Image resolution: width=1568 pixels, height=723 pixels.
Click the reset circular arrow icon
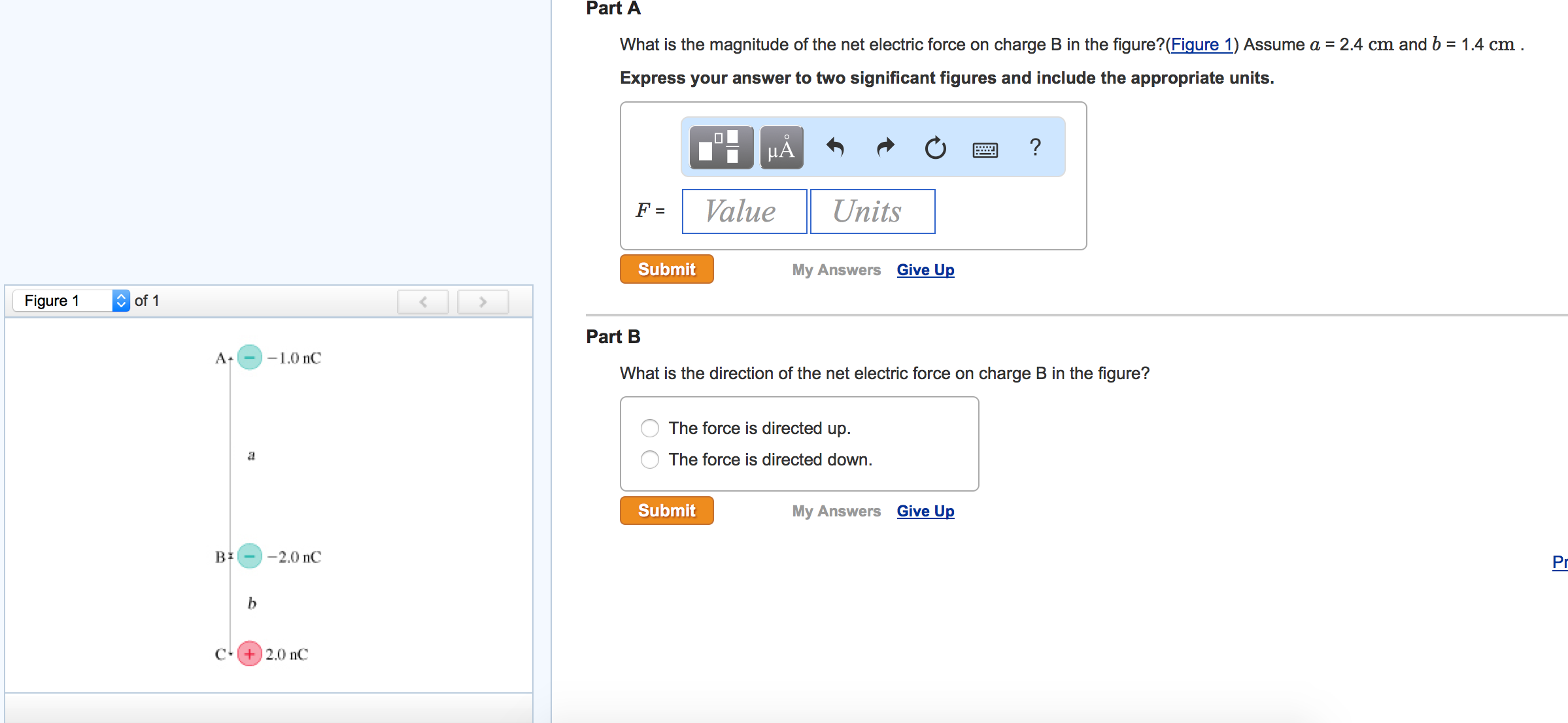935,148
